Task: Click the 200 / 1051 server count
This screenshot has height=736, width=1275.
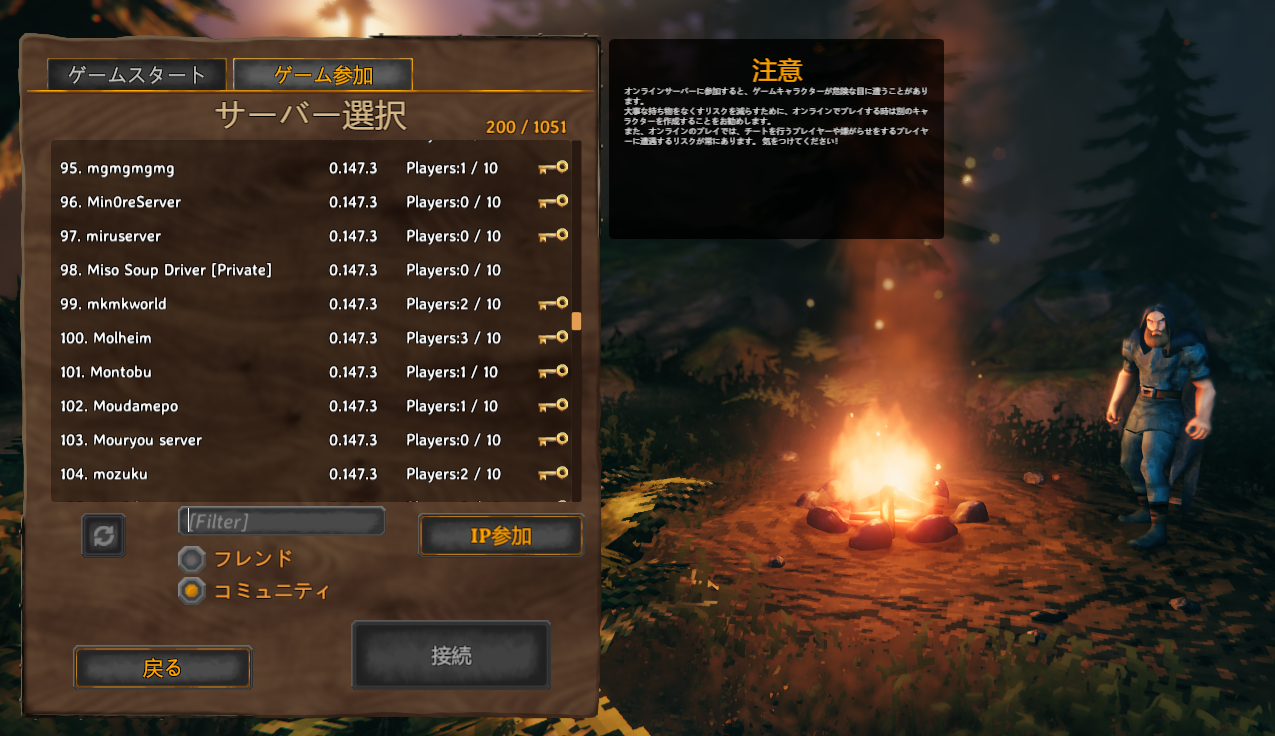Action: pos(526,127)
